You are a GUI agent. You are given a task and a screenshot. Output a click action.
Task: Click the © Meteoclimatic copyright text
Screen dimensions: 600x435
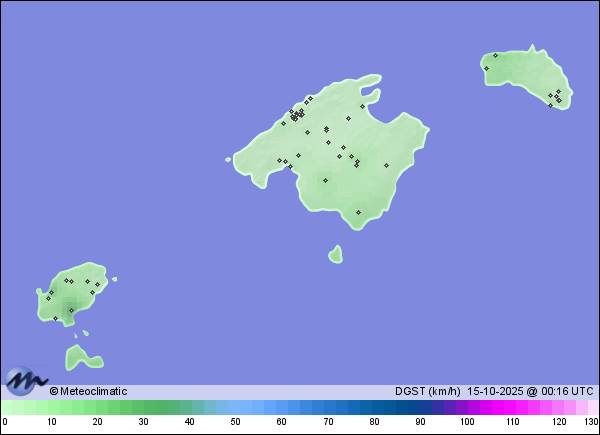click(88, 391)
